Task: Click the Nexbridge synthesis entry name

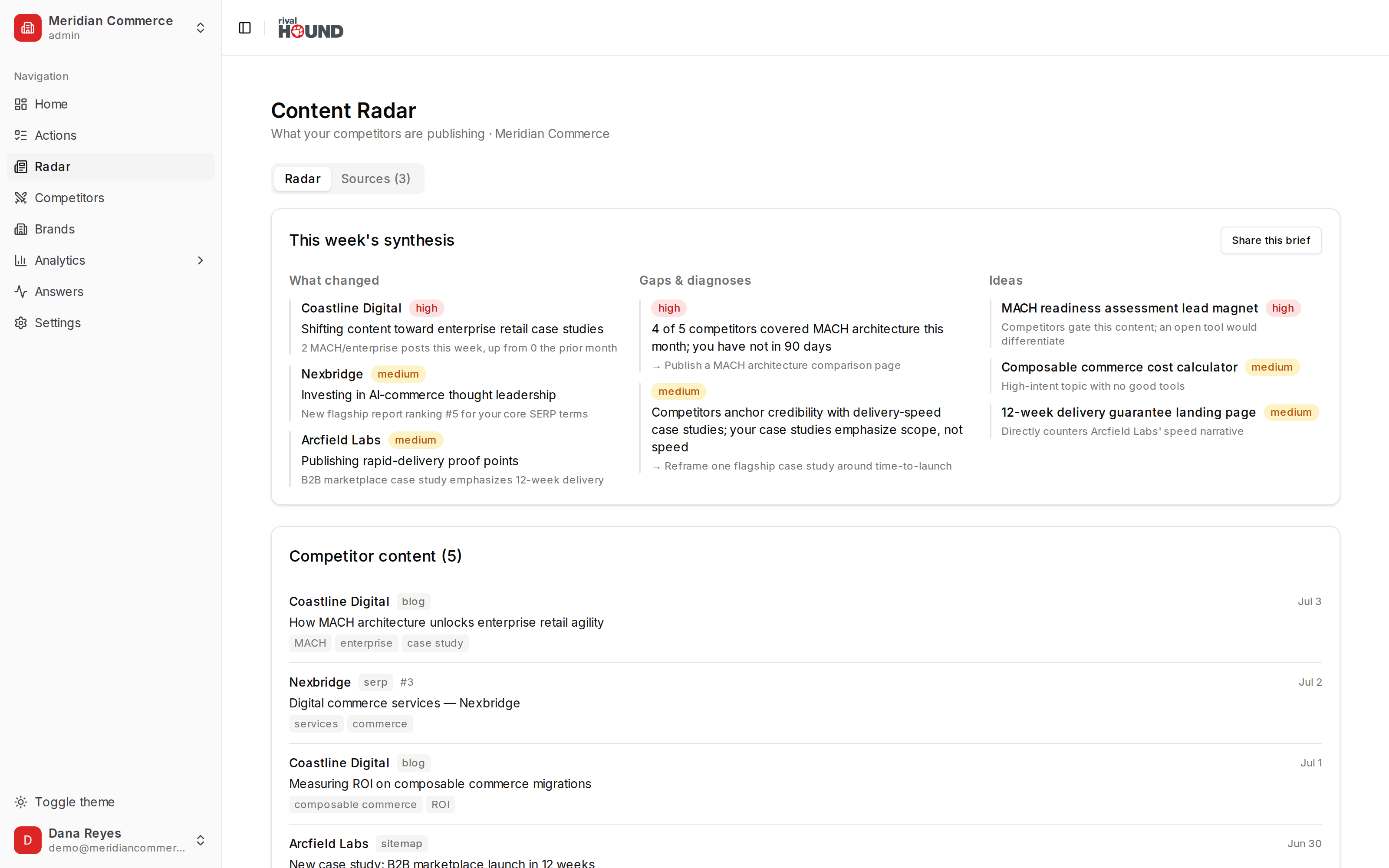Action: click(332, 374)
